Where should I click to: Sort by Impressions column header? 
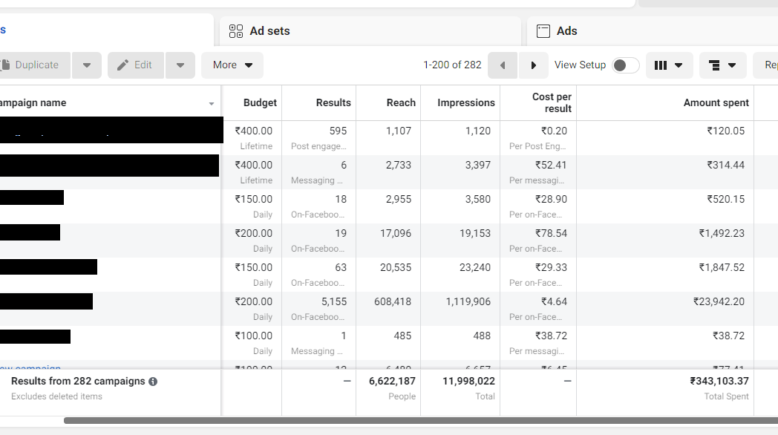pyautogui.click(x=466, y=103)
